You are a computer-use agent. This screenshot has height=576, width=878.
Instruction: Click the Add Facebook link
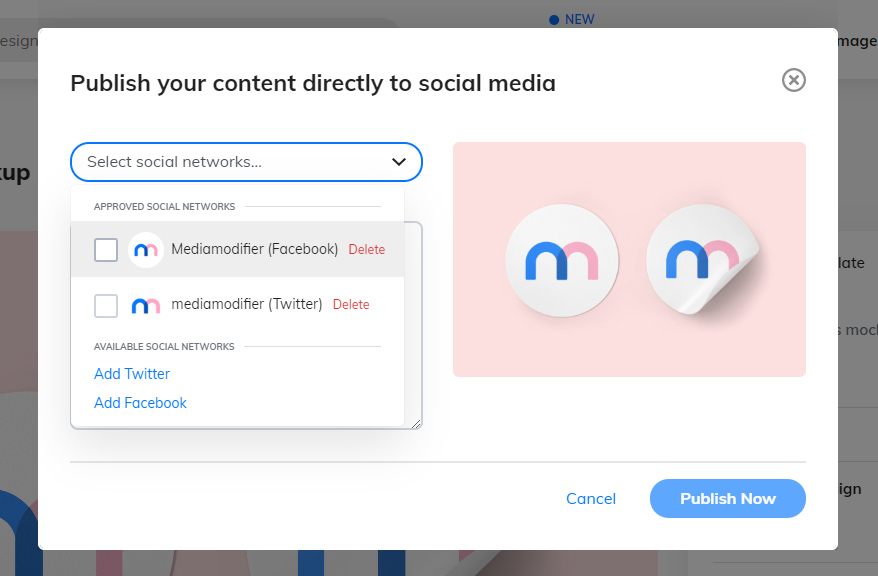(x=140, y=403)
